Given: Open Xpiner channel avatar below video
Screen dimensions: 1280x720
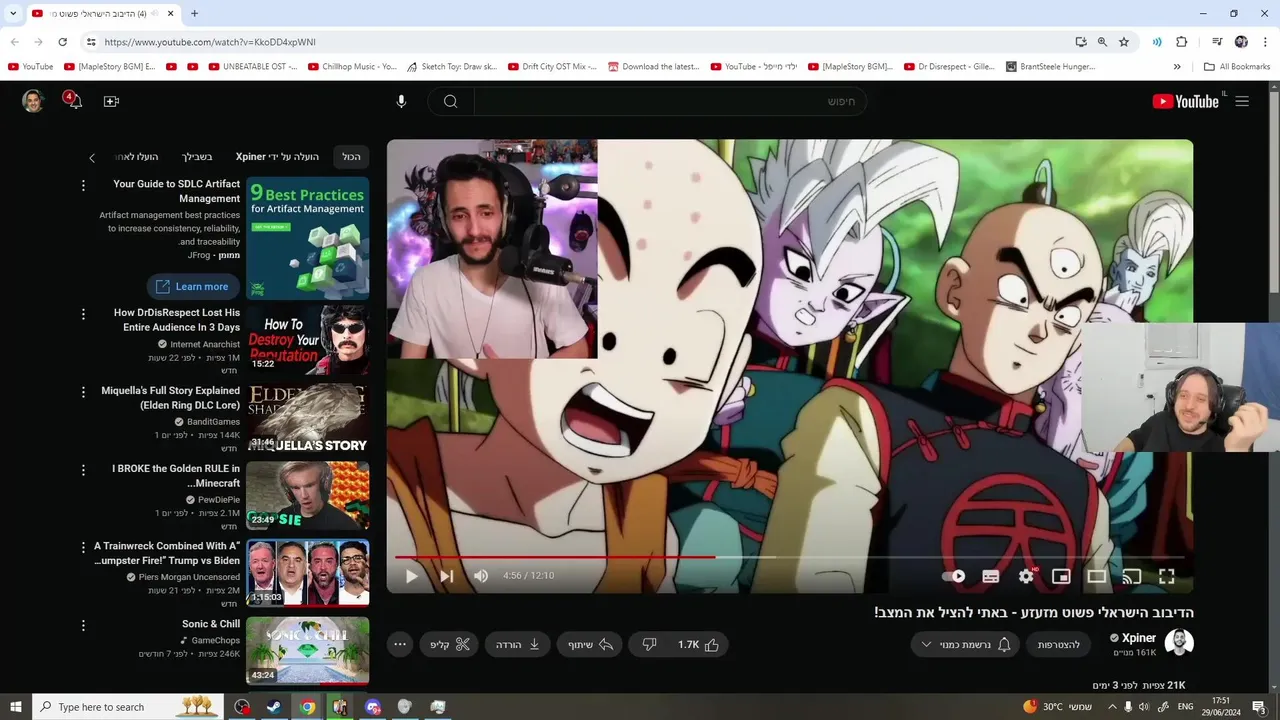Looking at the screenshot, I should 1179,643.
